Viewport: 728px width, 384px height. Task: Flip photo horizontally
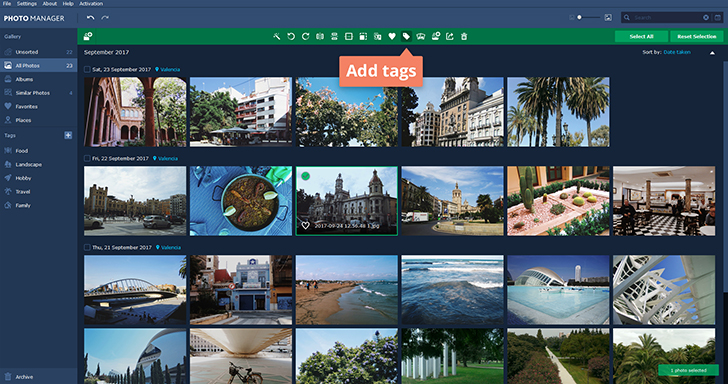(x=320, y=36)
